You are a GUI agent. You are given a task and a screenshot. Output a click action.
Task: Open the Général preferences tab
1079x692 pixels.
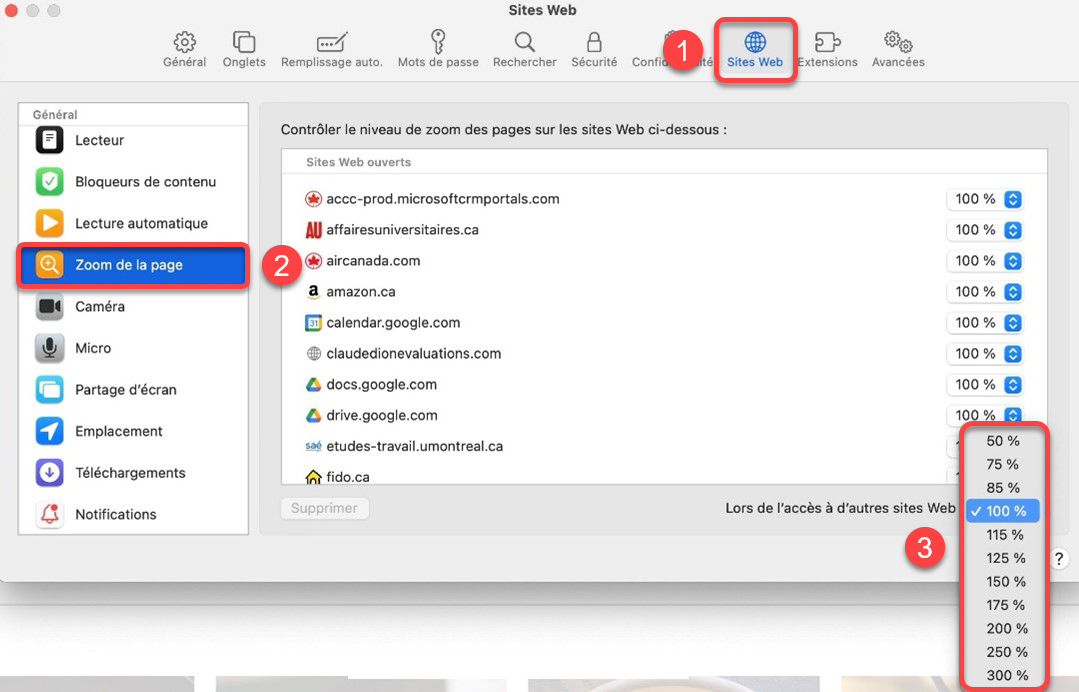(x=184, y=50)
